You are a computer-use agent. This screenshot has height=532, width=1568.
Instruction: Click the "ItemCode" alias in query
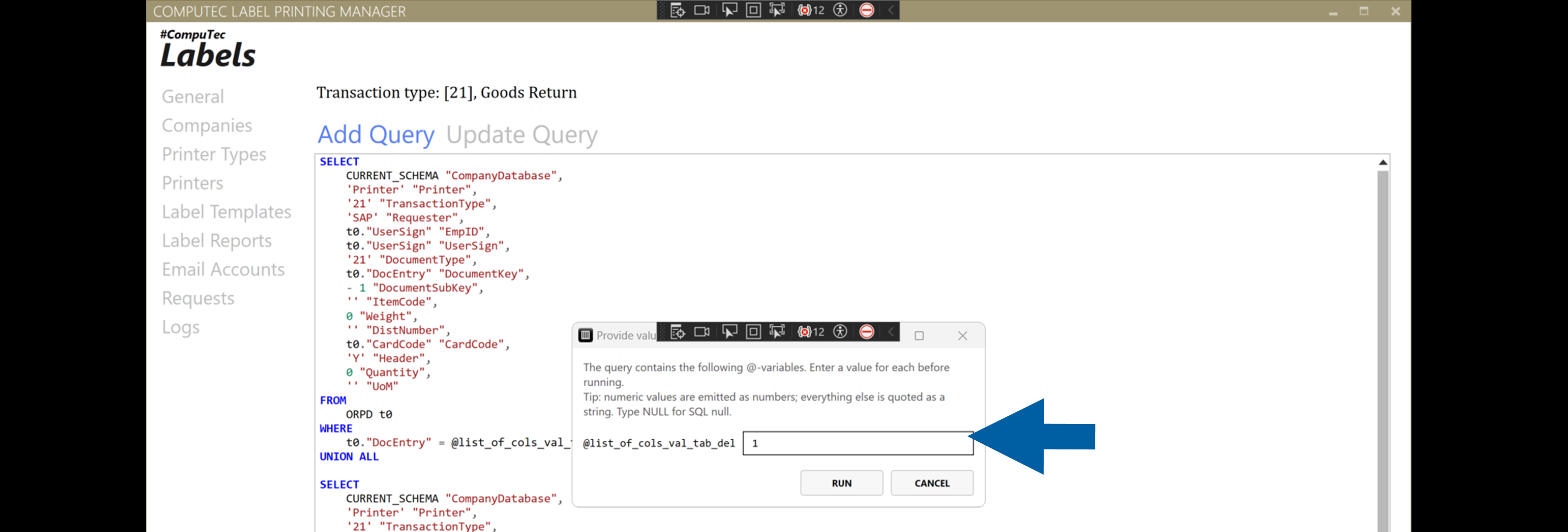[398, 302]
